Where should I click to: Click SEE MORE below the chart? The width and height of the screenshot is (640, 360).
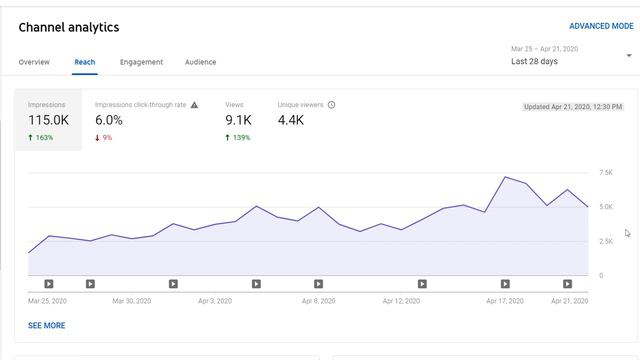[x=47, y=325]
